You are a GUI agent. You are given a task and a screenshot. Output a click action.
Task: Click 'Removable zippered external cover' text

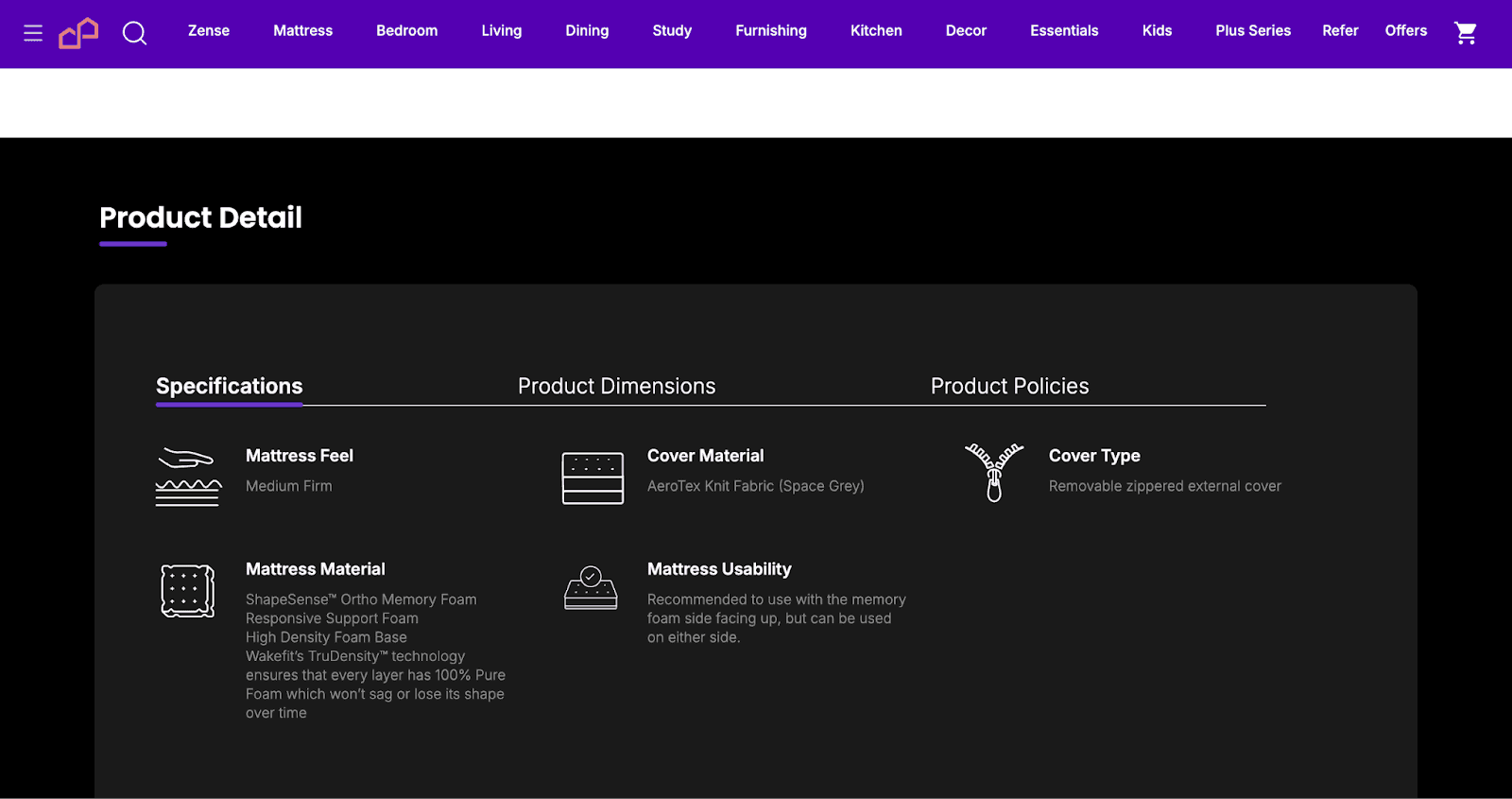click(x=1165, y=486)
